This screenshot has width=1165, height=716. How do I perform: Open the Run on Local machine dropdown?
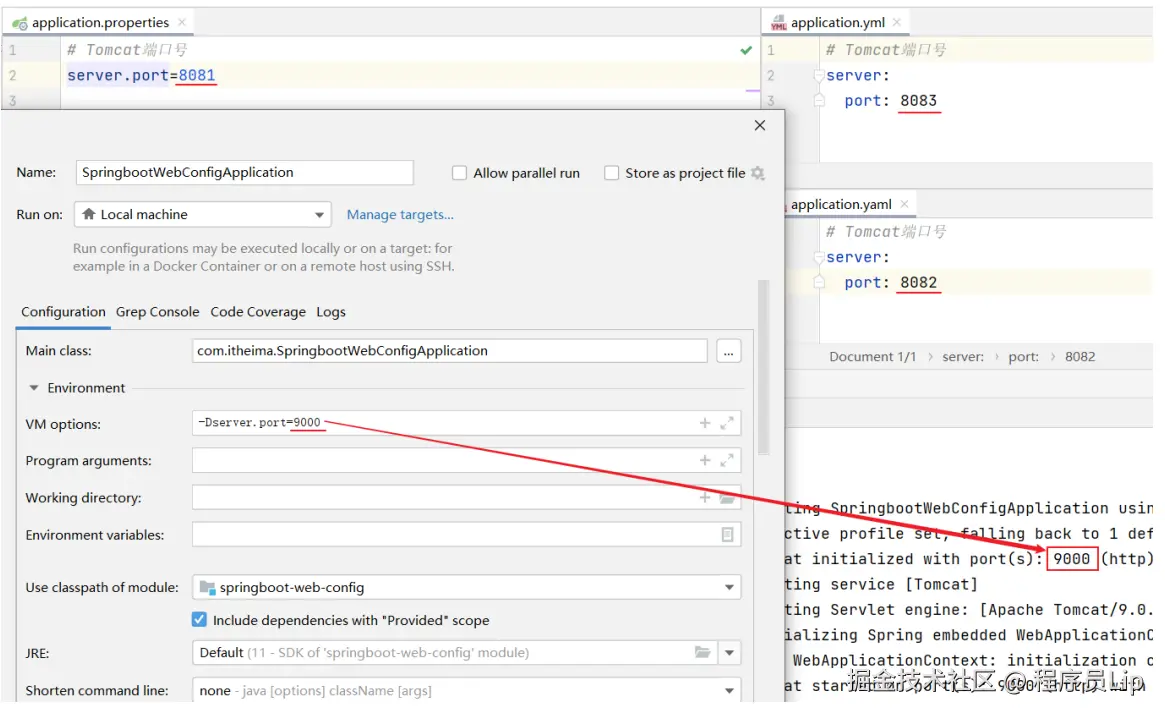click(x=203, y=215)
